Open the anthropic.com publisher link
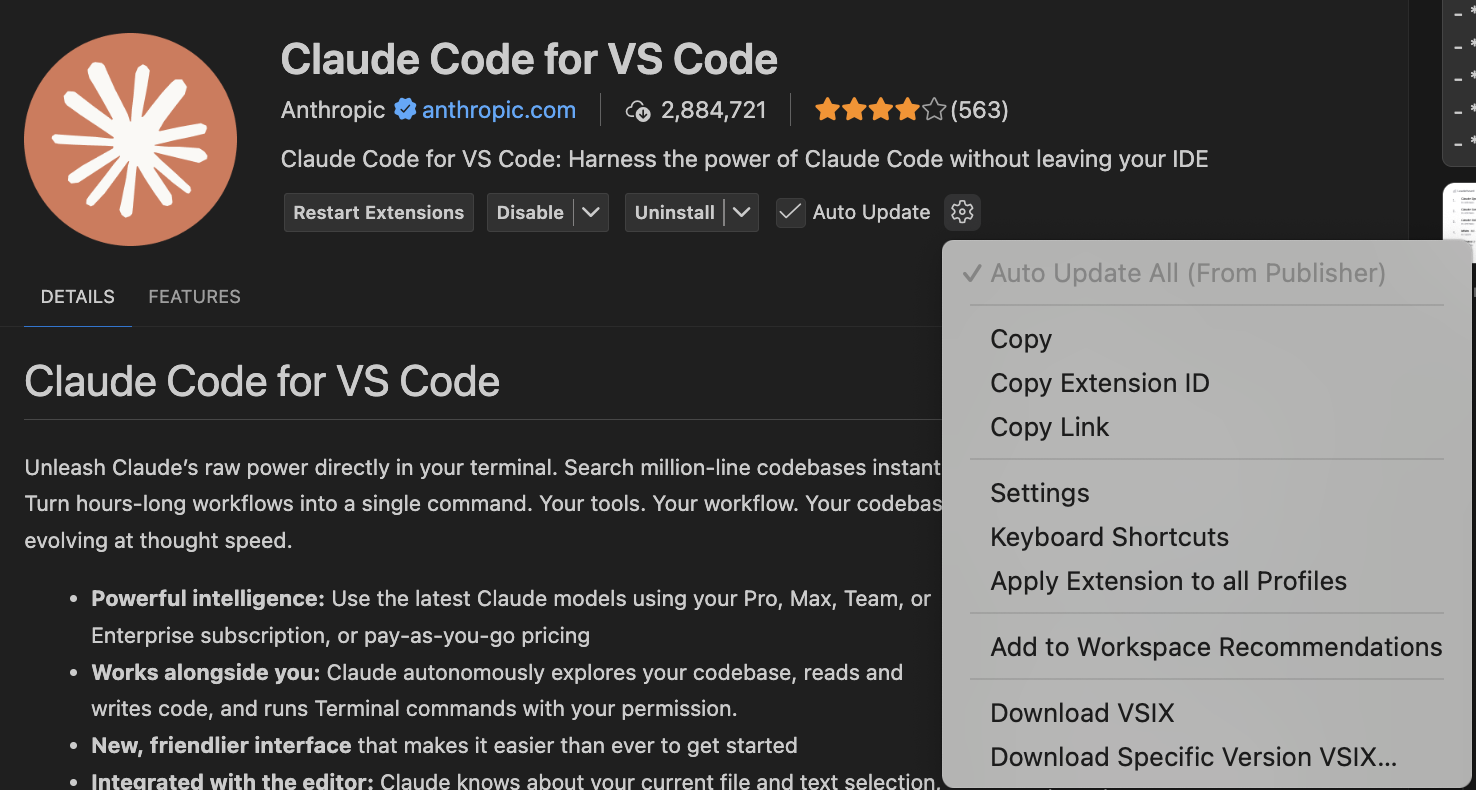The height and width of the screenshot is (790, 1476). click(498, 110)
